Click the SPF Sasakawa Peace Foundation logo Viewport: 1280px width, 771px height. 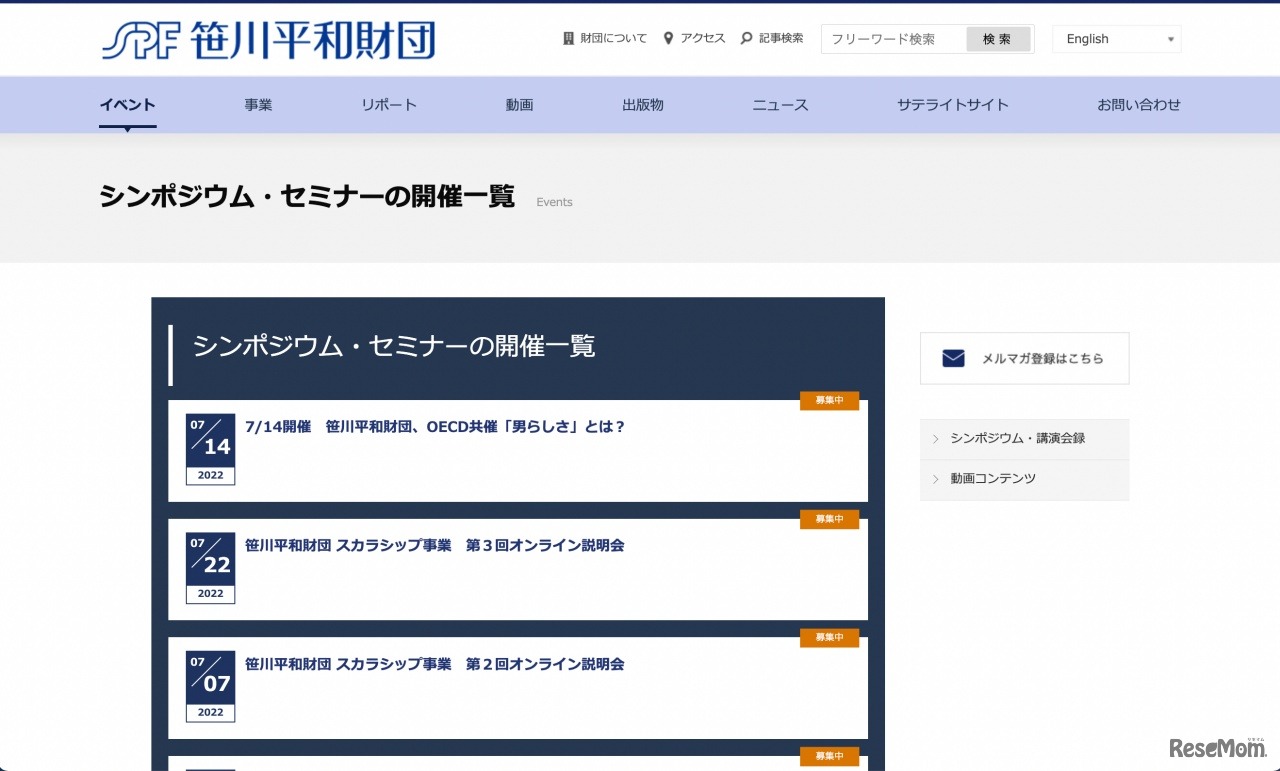click(x=268, y=40)
